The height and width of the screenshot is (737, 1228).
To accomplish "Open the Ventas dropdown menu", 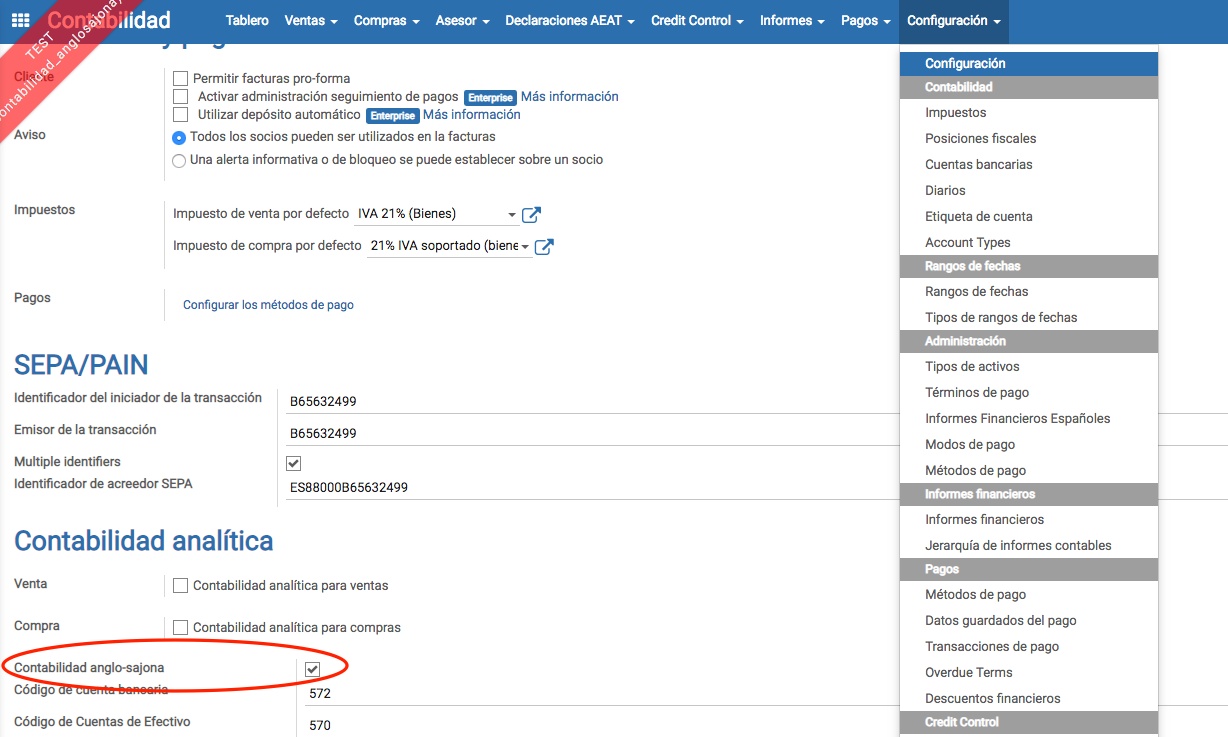I will pos(310,20).
